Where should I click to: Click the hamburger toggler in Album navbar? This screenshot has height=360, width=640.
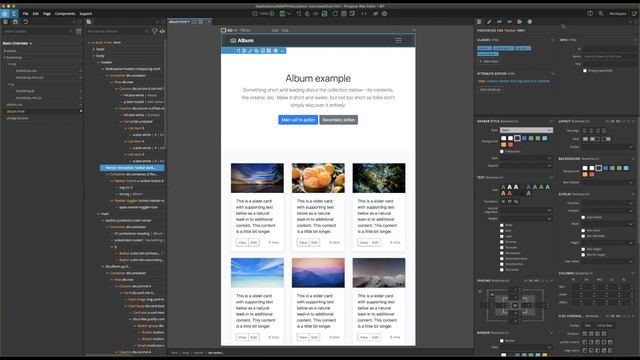398,40
